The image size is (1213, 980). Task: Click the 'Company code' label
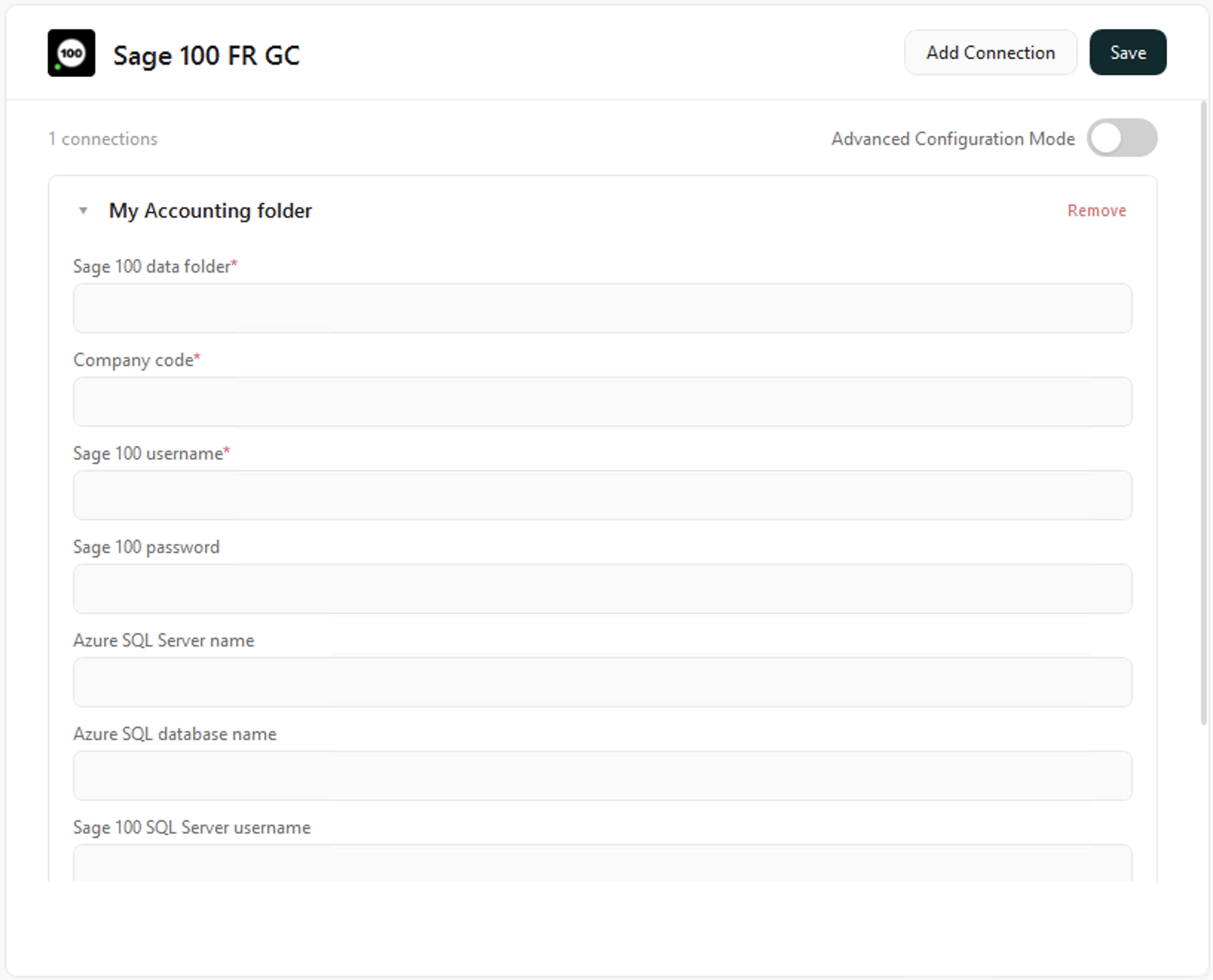pyautogui.click(x=134, y=360)
